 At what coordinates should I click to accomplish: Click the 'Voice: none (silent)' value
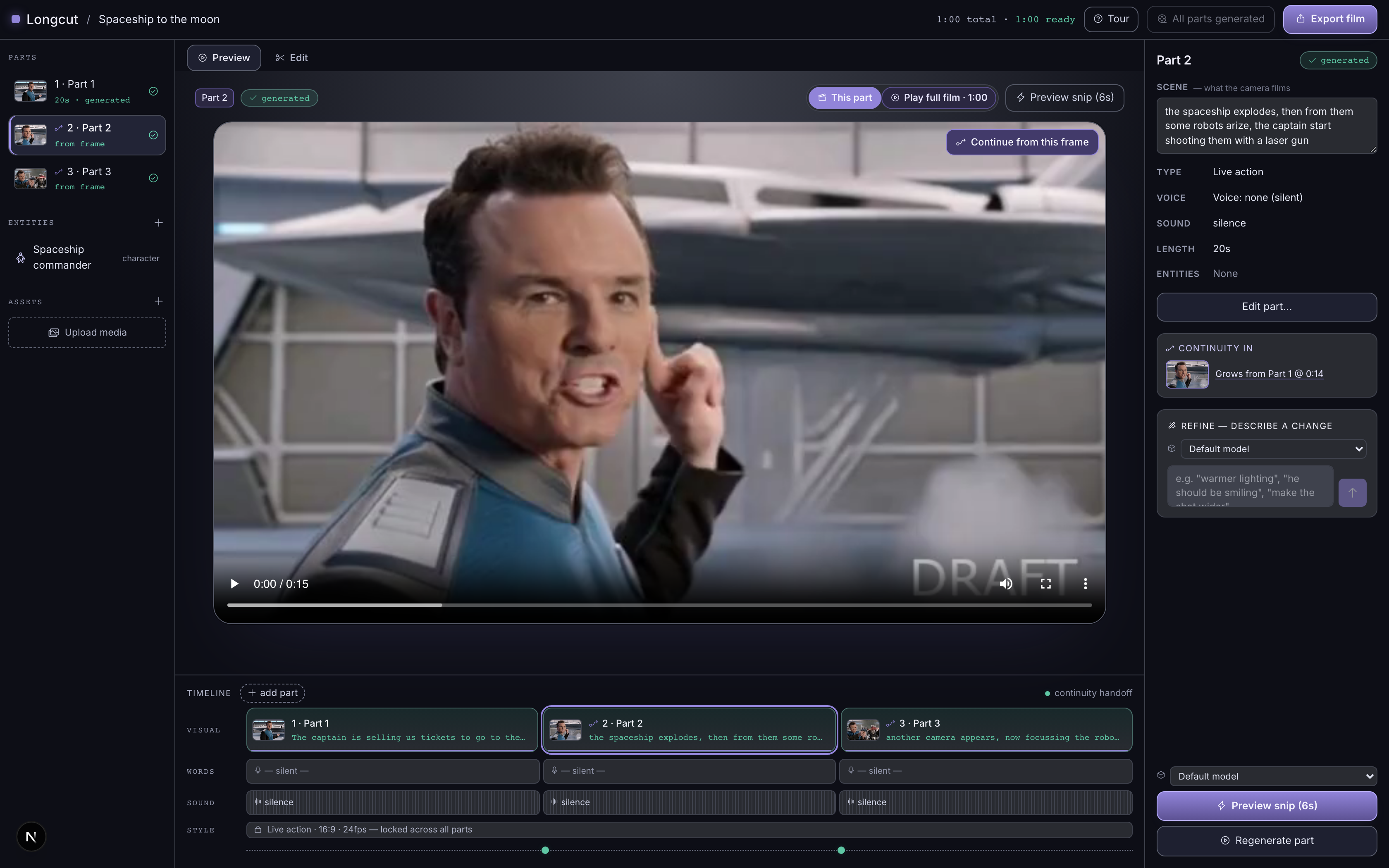[1258, 198]
